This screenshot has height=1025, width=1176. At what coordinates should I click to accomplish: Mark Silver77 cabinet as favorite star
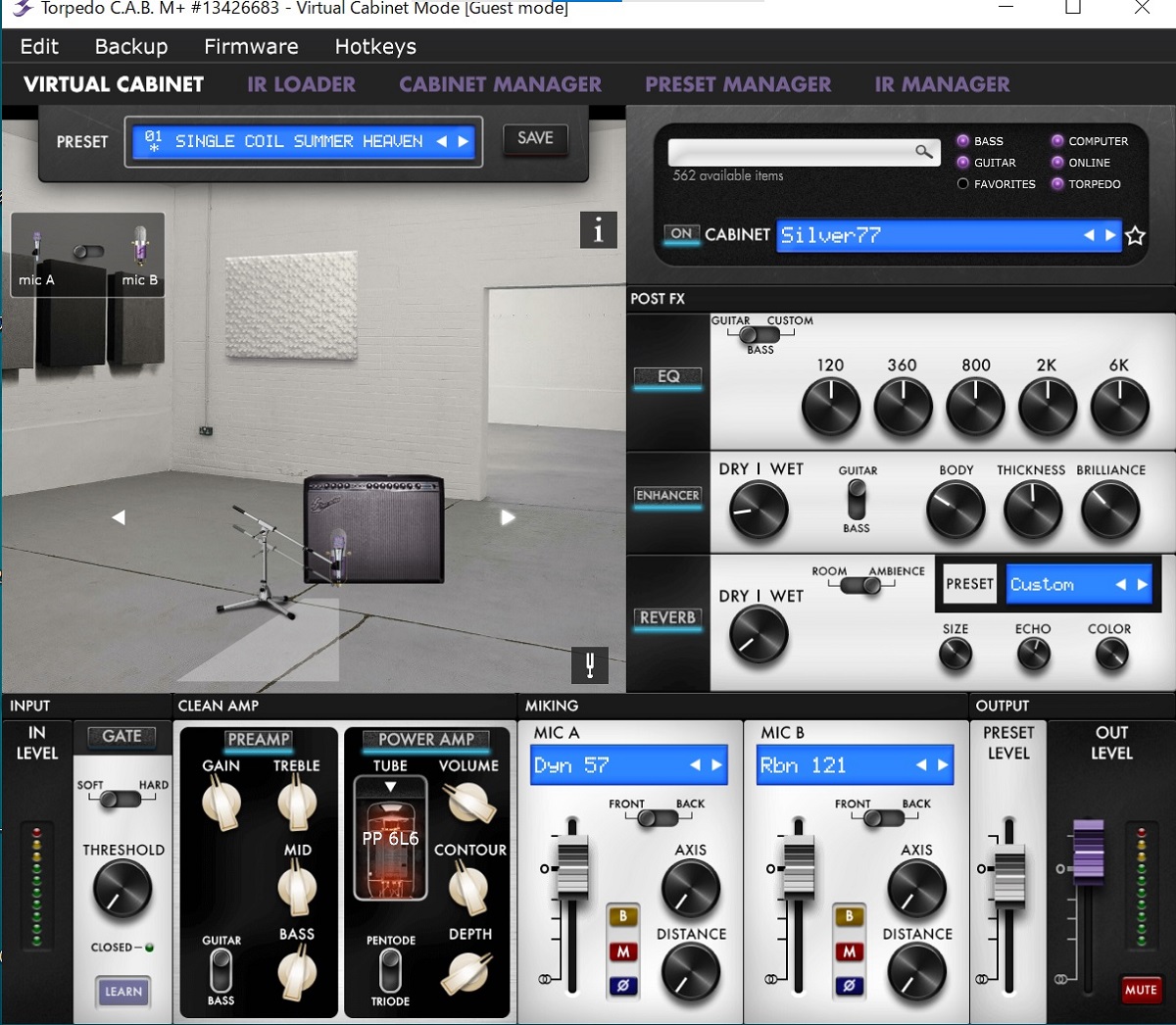click(1135, 235)
